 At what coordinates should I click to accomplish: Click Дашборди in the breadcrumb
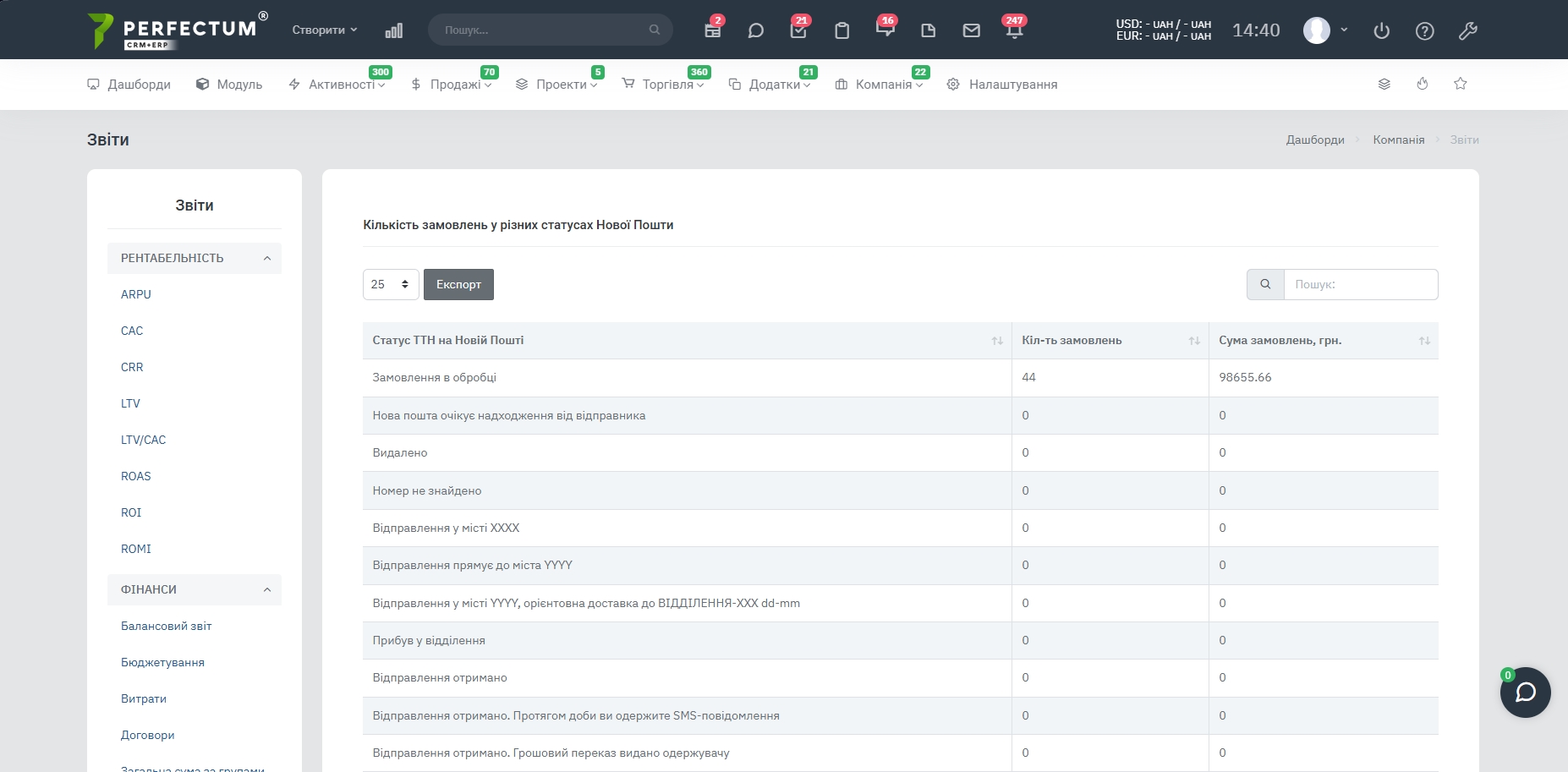1315,140
